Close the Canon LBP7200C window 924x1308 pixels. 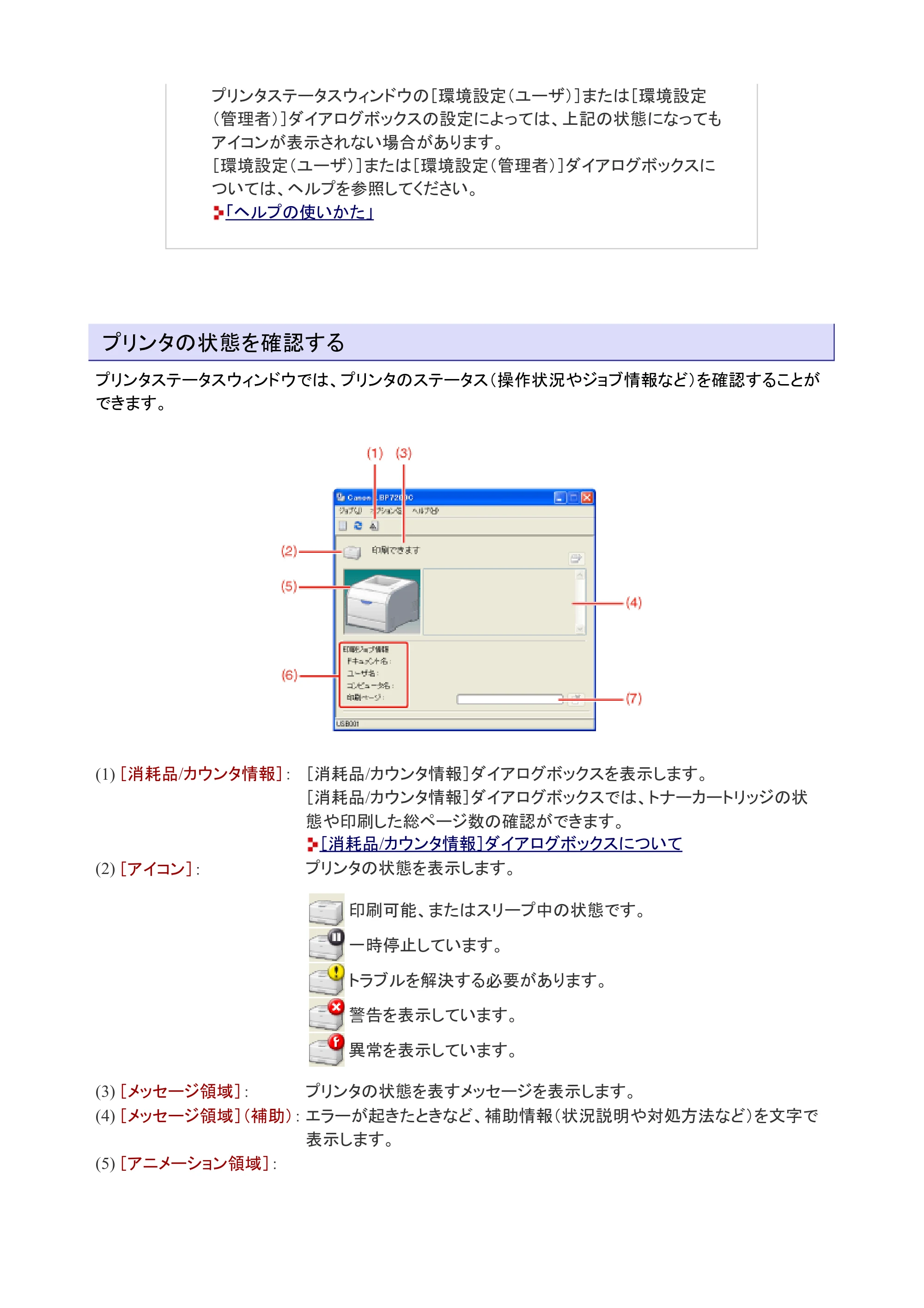(x=587, y=497)
